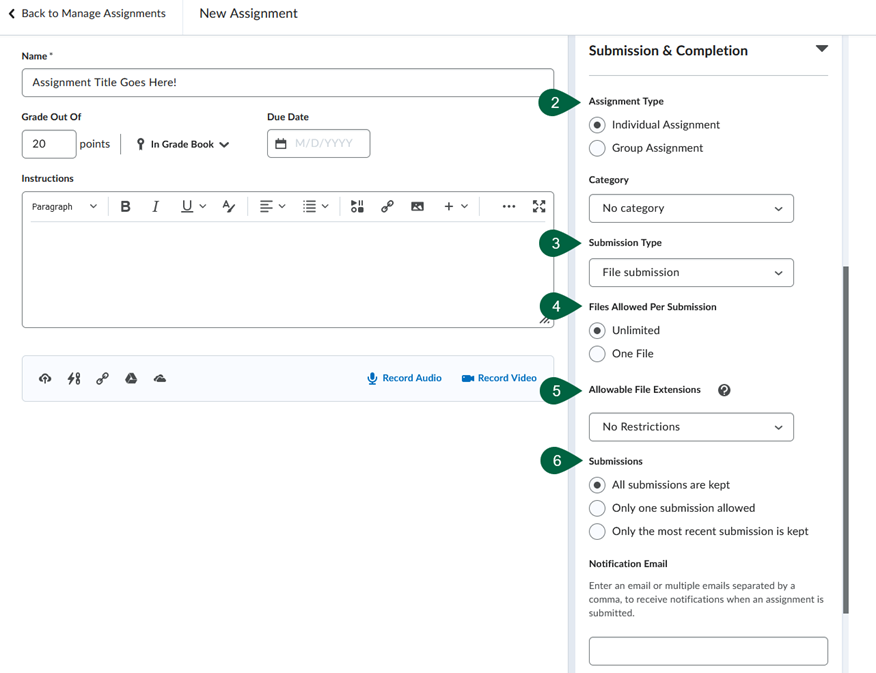Start recording audio for instructions
The height and width of the screenshot is (673, 876).
coord(404,378)
